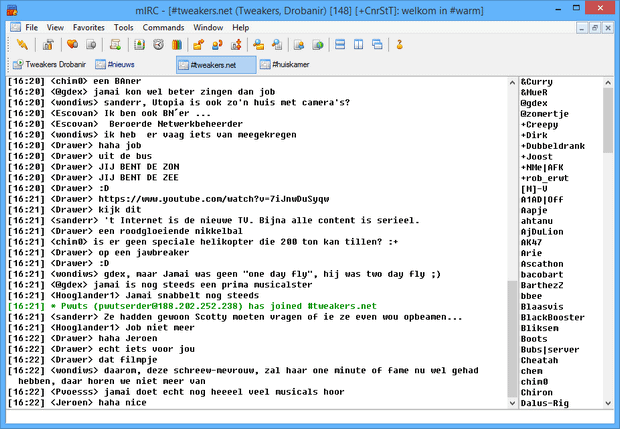Click the chat scrollbar up arrow
620x429 pixels.
click(512, 83)
